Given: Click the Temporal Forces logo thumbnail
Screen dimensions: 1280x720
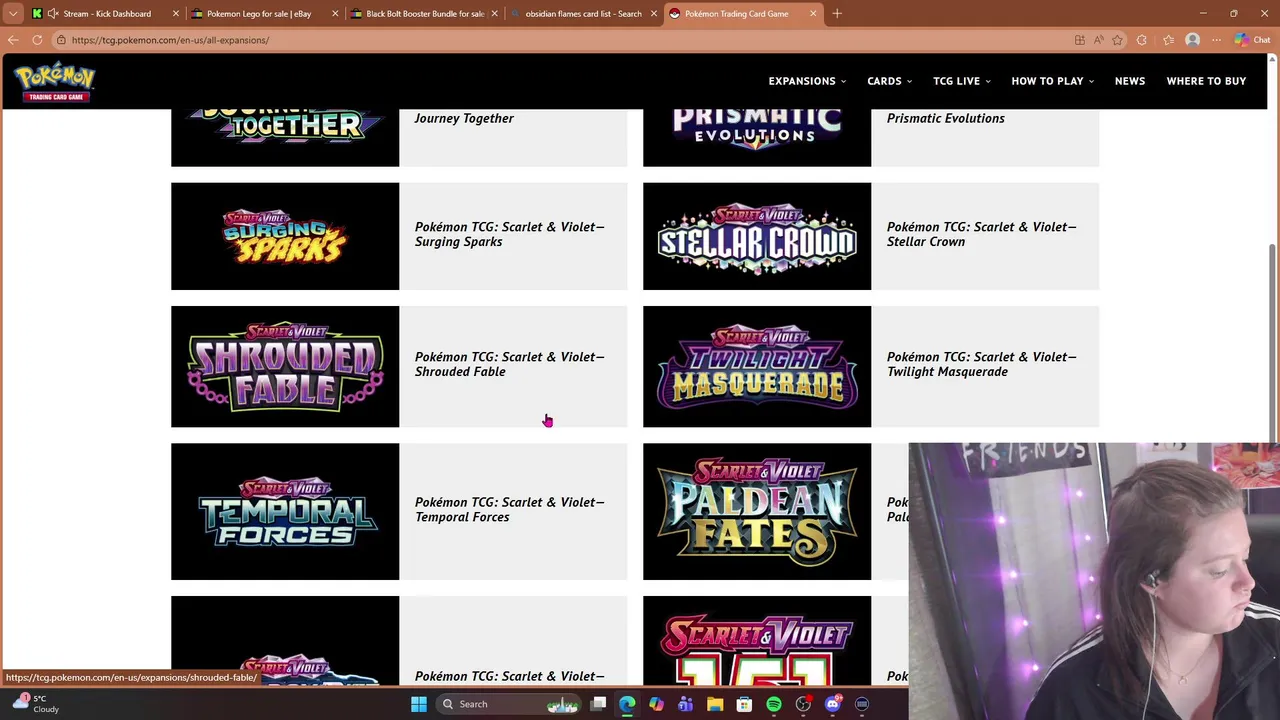Looking at the screenshot, I should (x=285, y=511).
